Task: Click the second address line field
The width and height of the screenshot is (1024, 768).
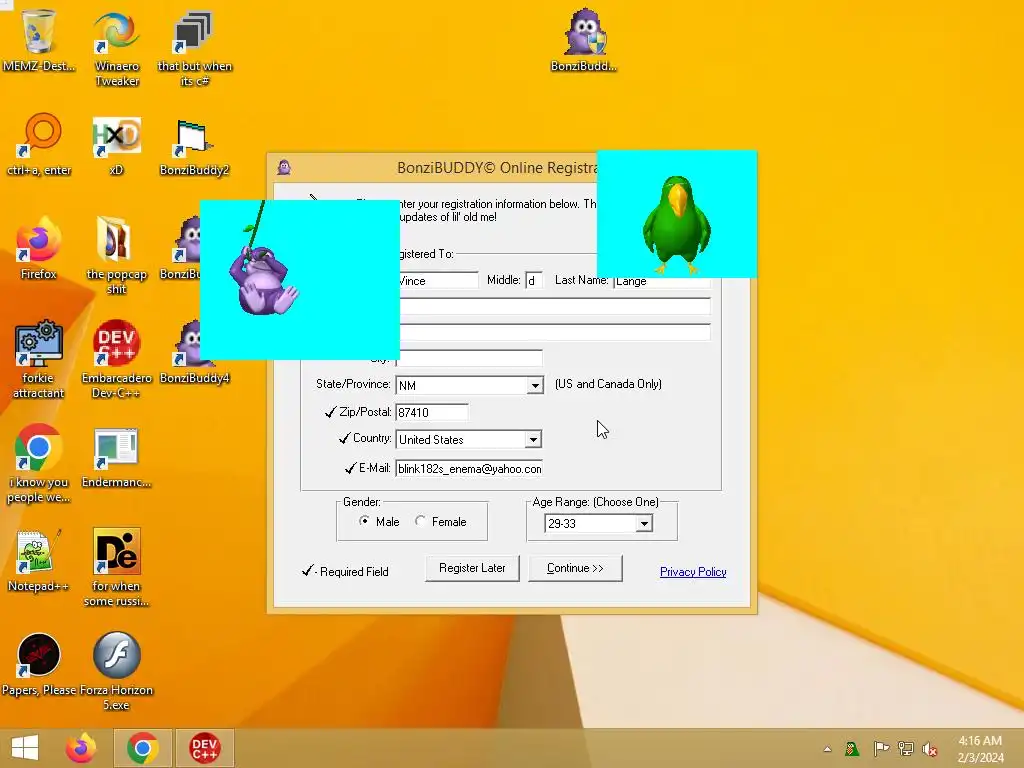Action: [x=555, y=332]
